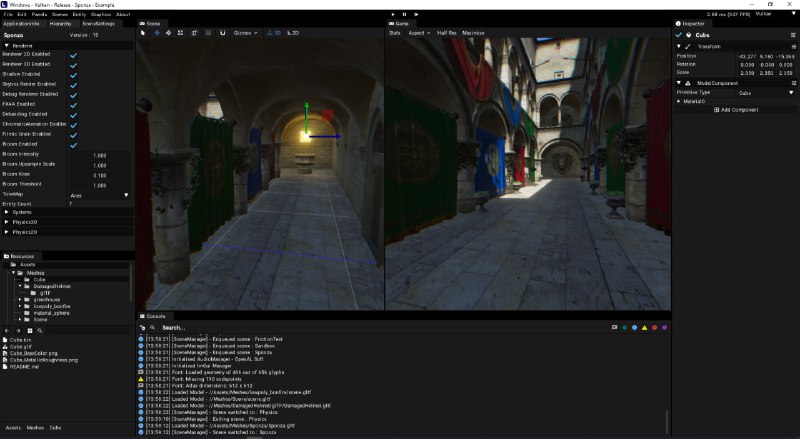Switch to the Hierarchy tab

click(x=60, y=23)
